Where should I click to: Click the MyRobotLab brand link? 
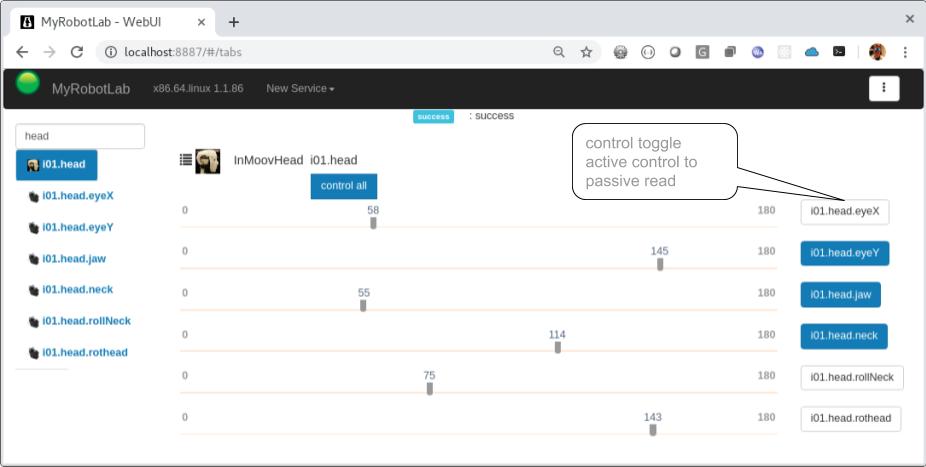click(91, 89)
